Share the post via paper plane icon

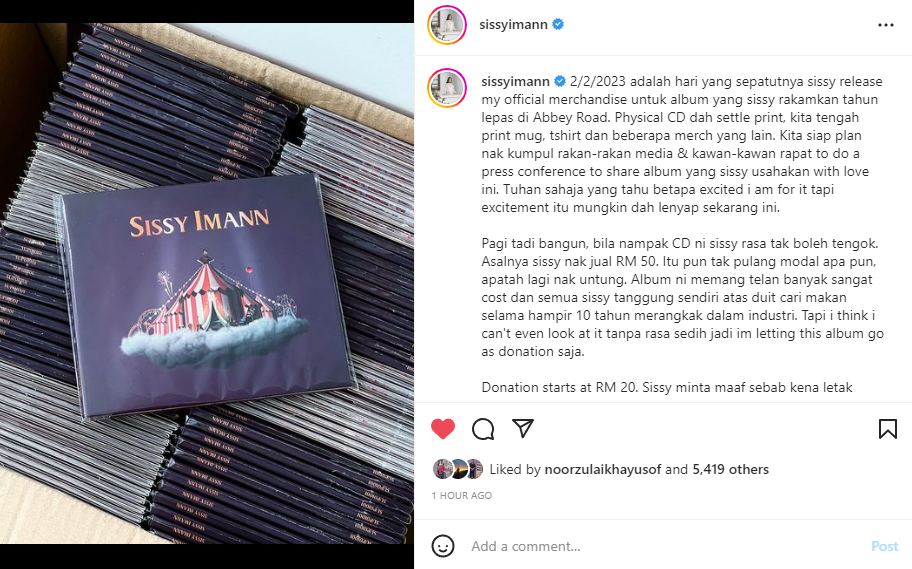click(x=523, y=428)
